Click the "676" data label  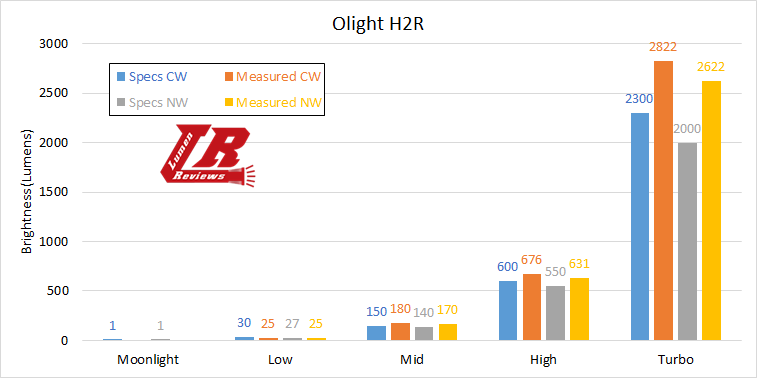point(532,260)
